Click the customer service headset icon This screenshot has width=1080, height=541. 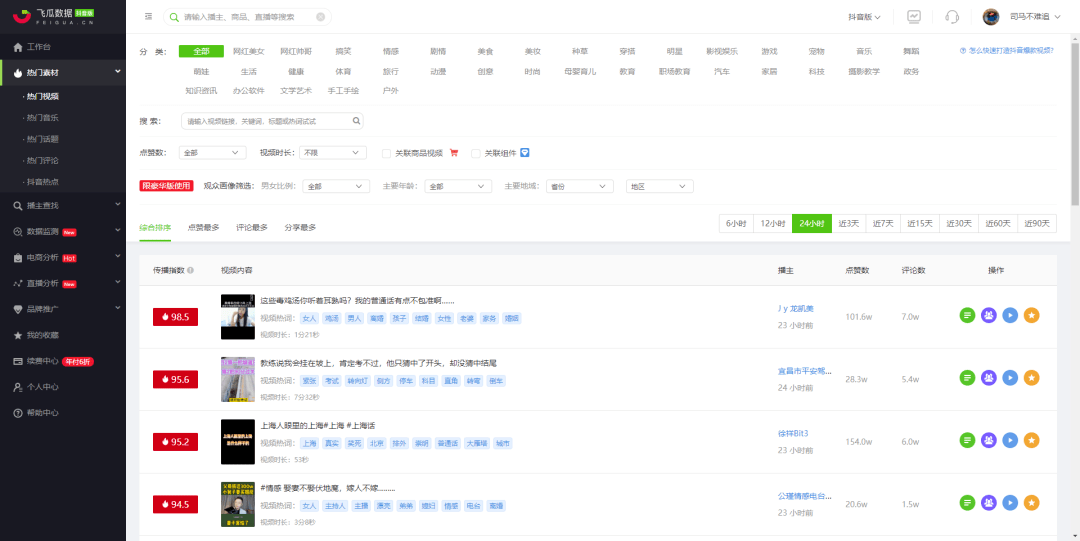click(x=952, y=17)
